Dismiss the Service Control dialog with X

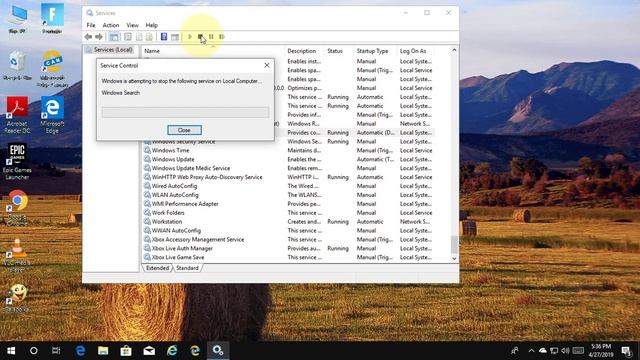(x=267, y=65)
